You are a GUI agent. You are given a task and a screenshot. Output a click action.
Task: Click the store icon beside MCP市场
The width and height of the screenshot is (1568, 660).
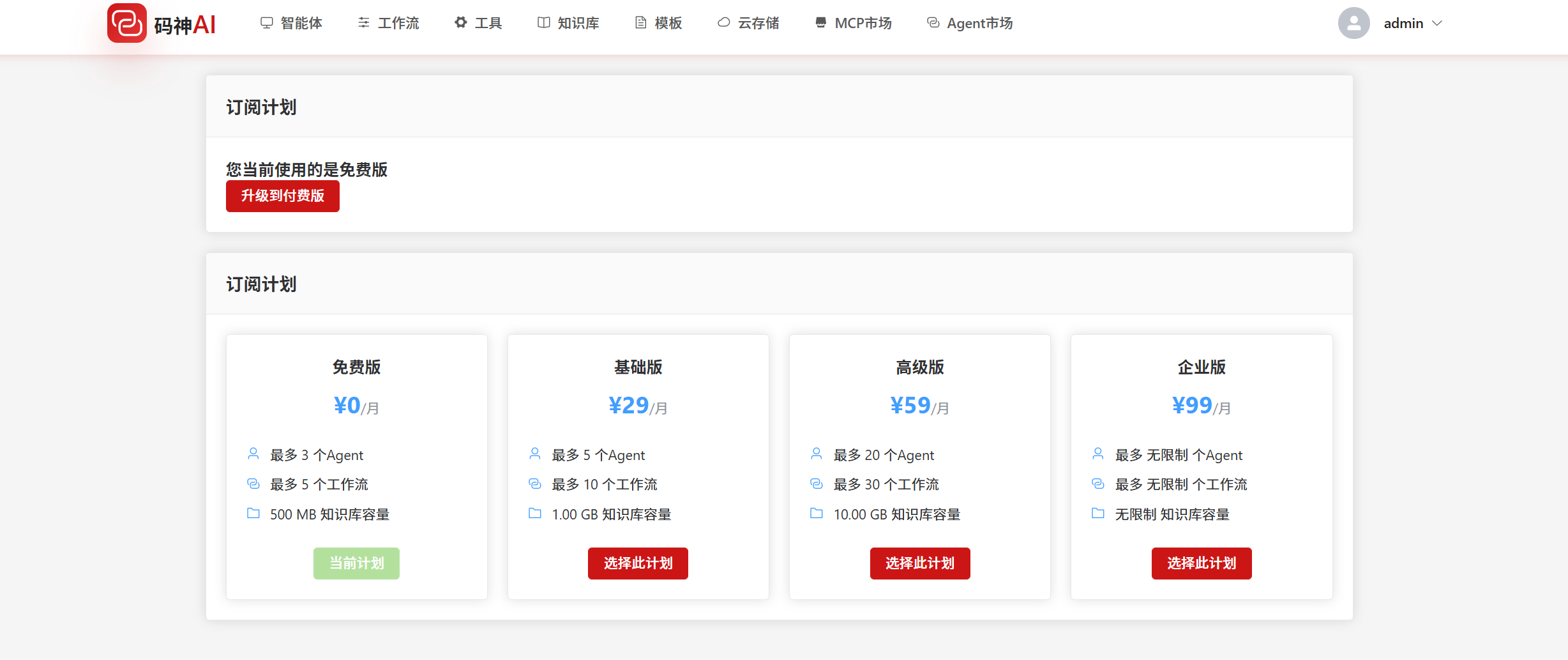click(x=820, y=23)
